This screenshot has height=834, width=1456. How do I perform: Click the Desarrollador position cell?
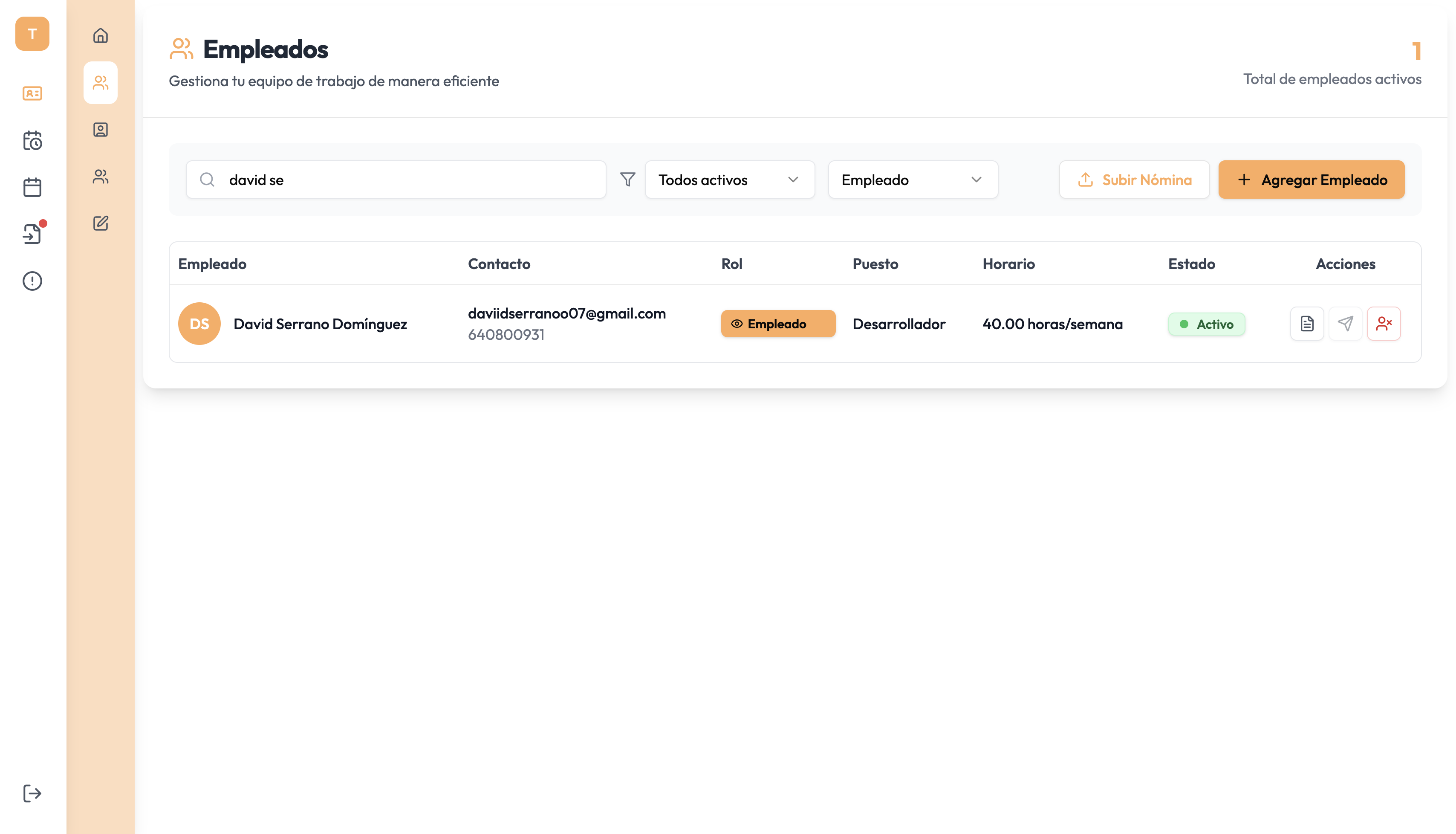point(899,324)
